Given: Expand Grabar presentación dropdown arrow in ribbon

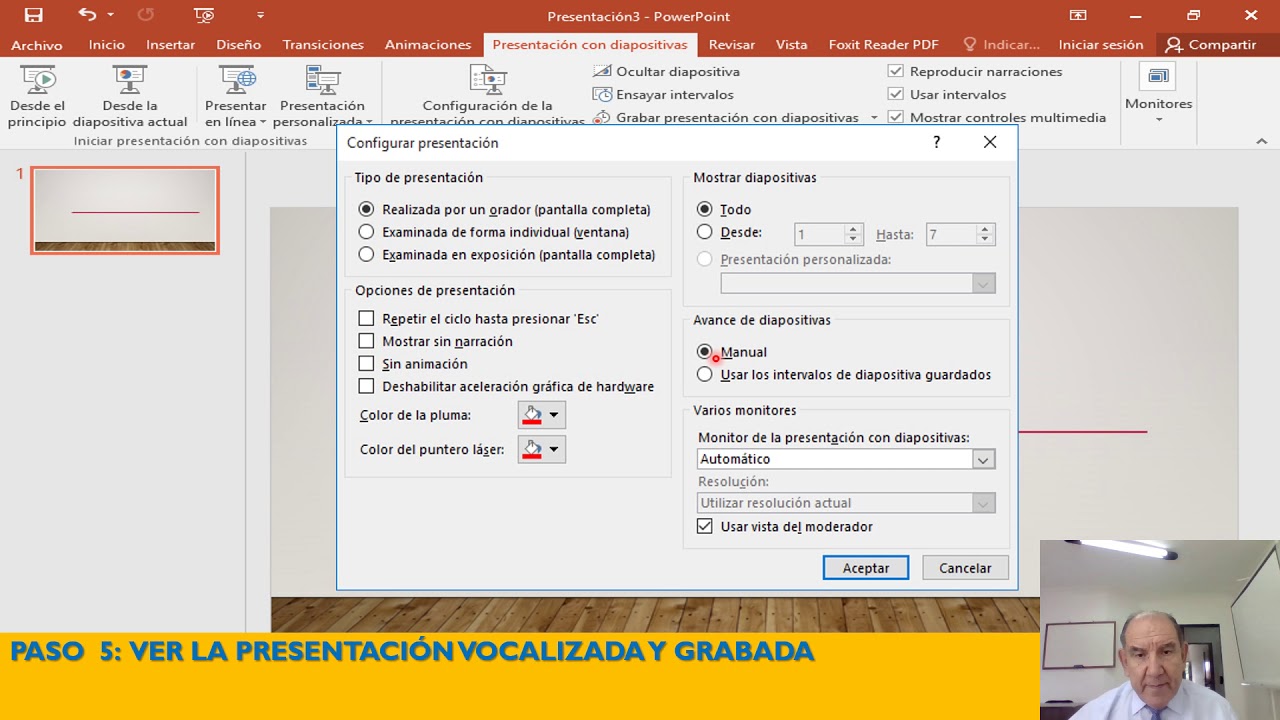Looking at the screenshot, I should 874,118.
